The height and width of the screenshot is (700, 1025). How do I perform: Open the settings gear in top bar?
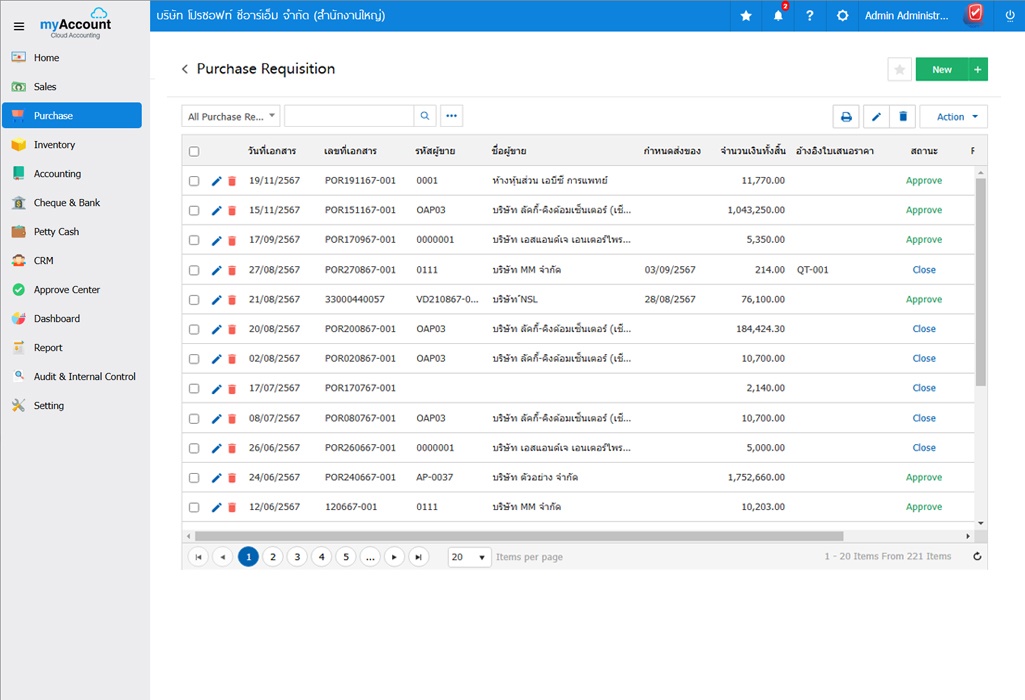[843, 16]
